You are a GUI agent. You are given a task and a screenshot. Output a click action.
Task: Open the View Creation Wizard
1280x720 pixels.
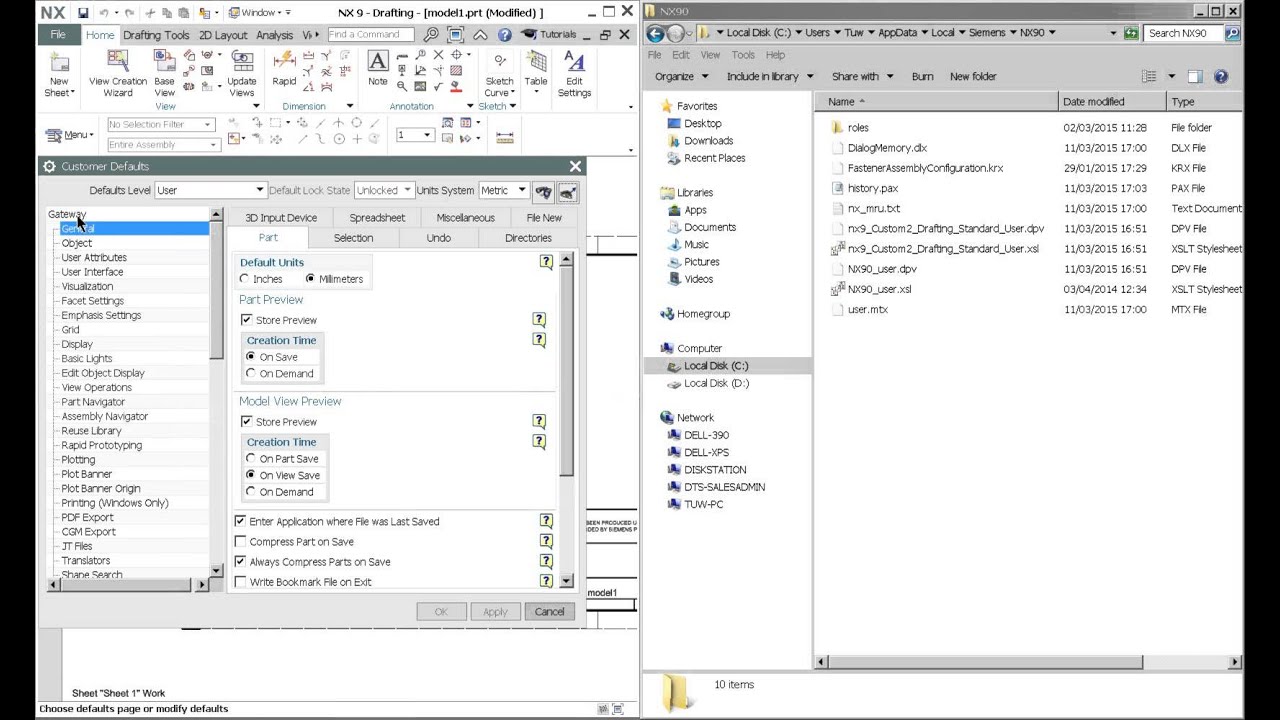118,74
